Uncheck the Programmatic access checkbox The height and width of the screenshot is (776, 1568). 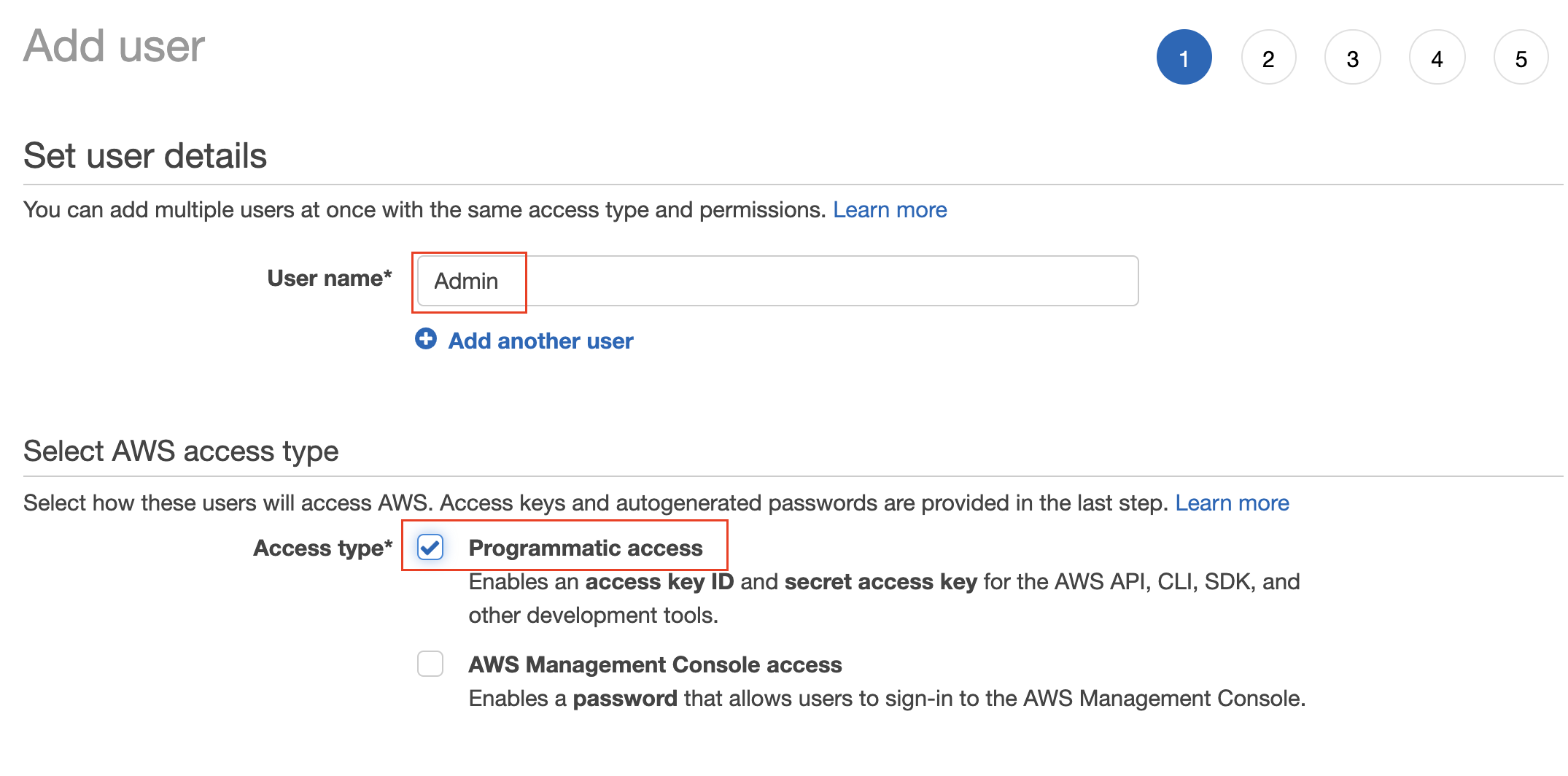pyautogui.click(x=430, y=547)
